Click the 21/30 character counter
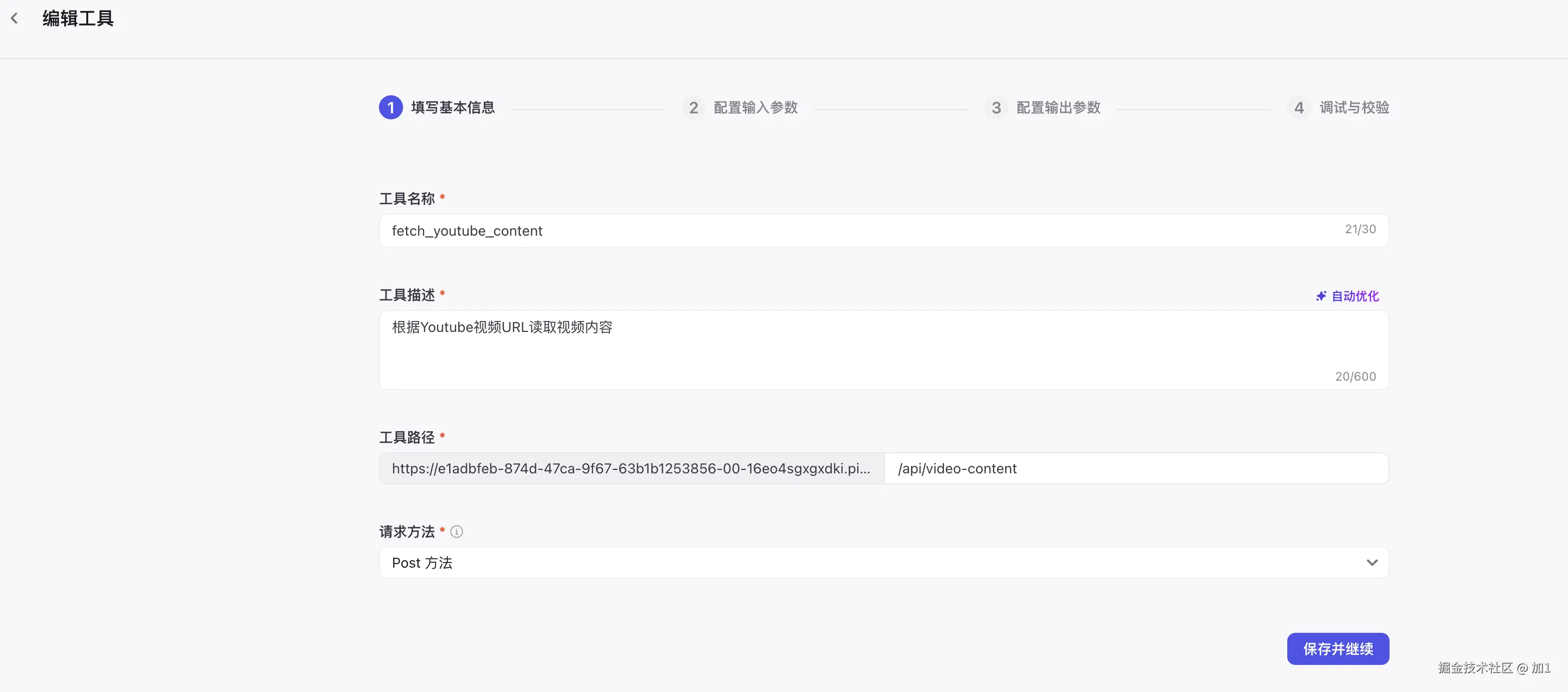Screen dimensions: 1568x692 [x=1360, y=229]
